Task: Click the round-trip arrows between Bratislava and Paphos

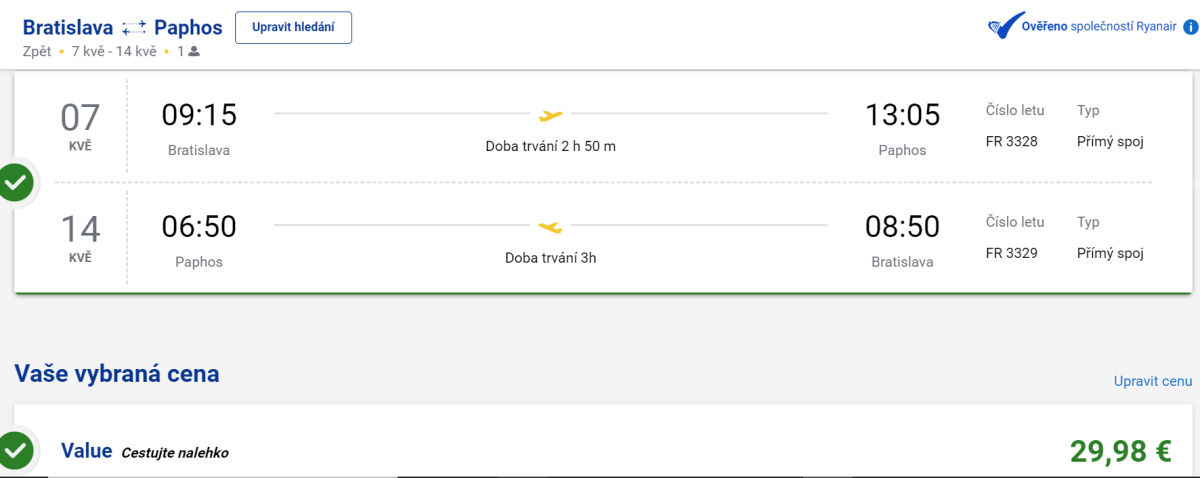Action: 134,28
